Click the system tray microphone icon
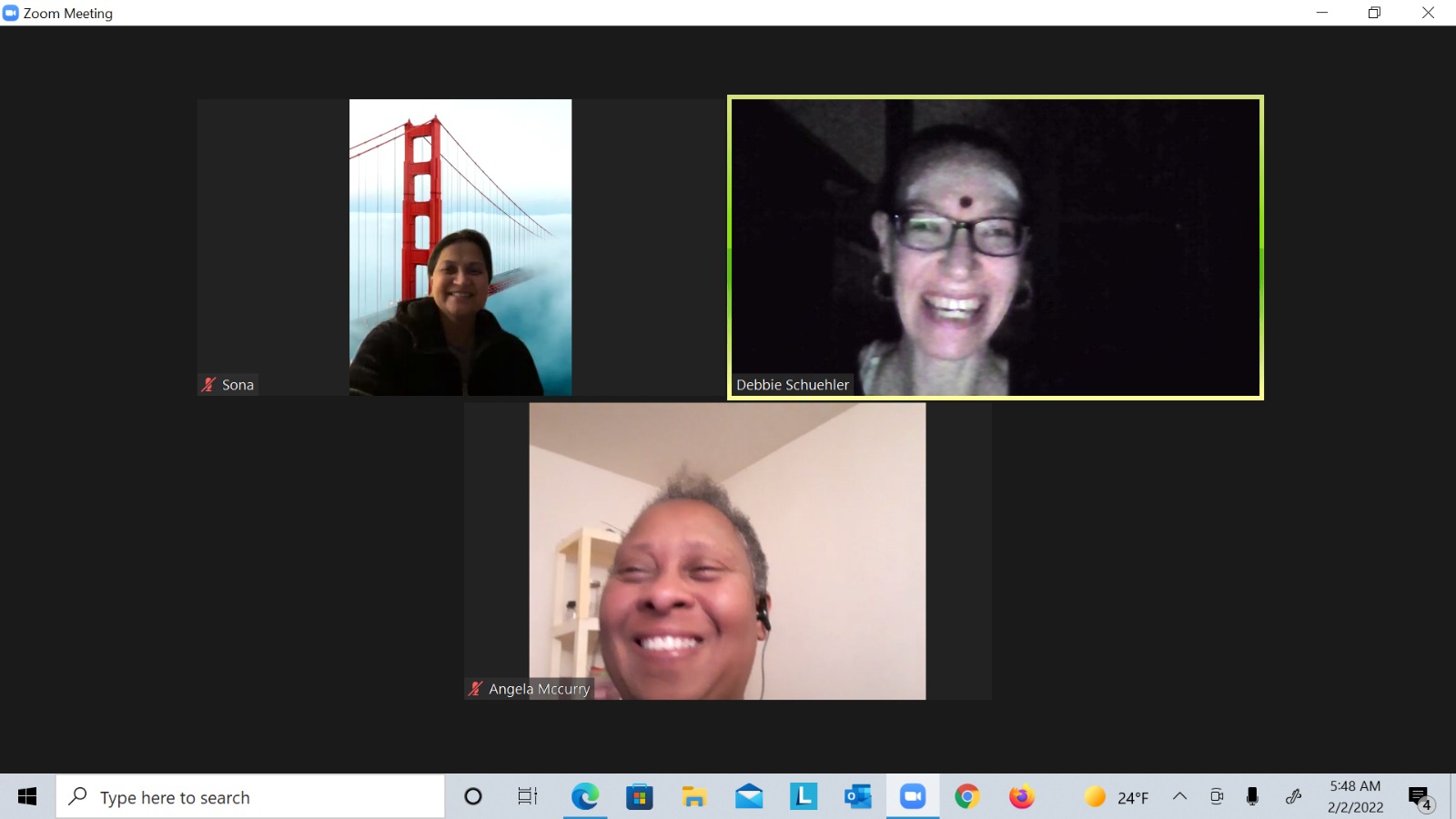Viewport: 1456px width, 819px height. 1252,797
